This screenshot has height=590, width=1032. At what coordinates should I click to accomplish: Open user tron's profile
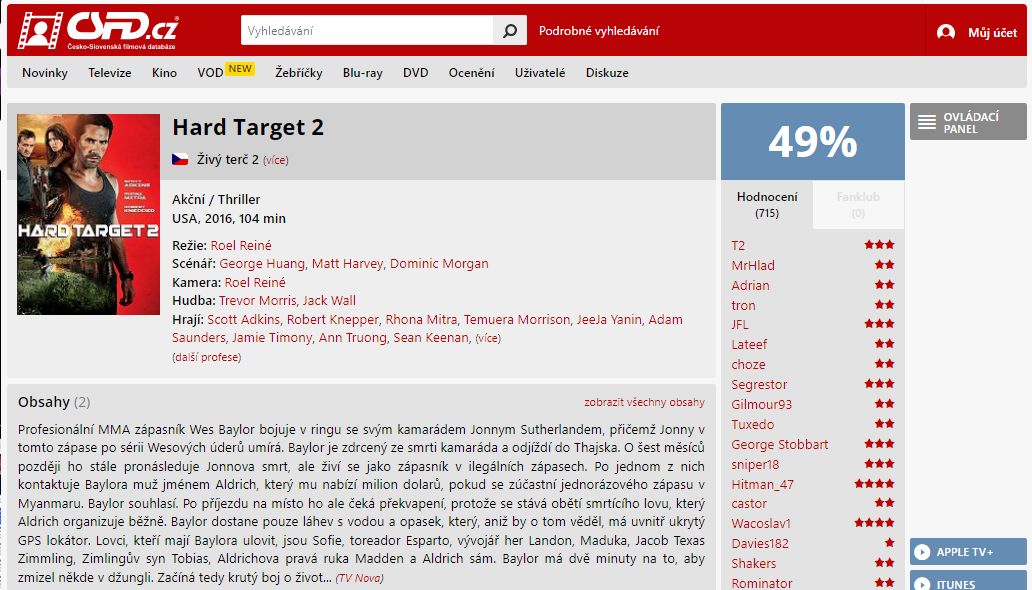(x=743, y=306)
